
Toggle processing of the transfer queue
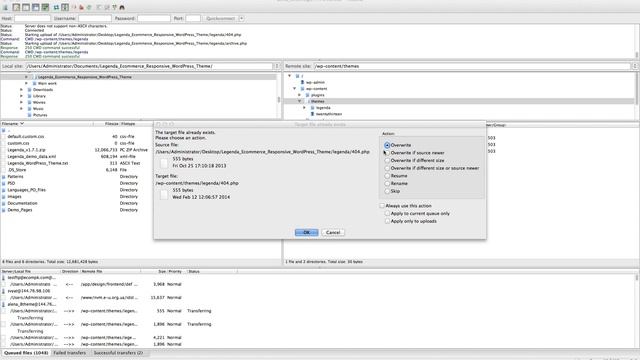click(x=64, y=7)
